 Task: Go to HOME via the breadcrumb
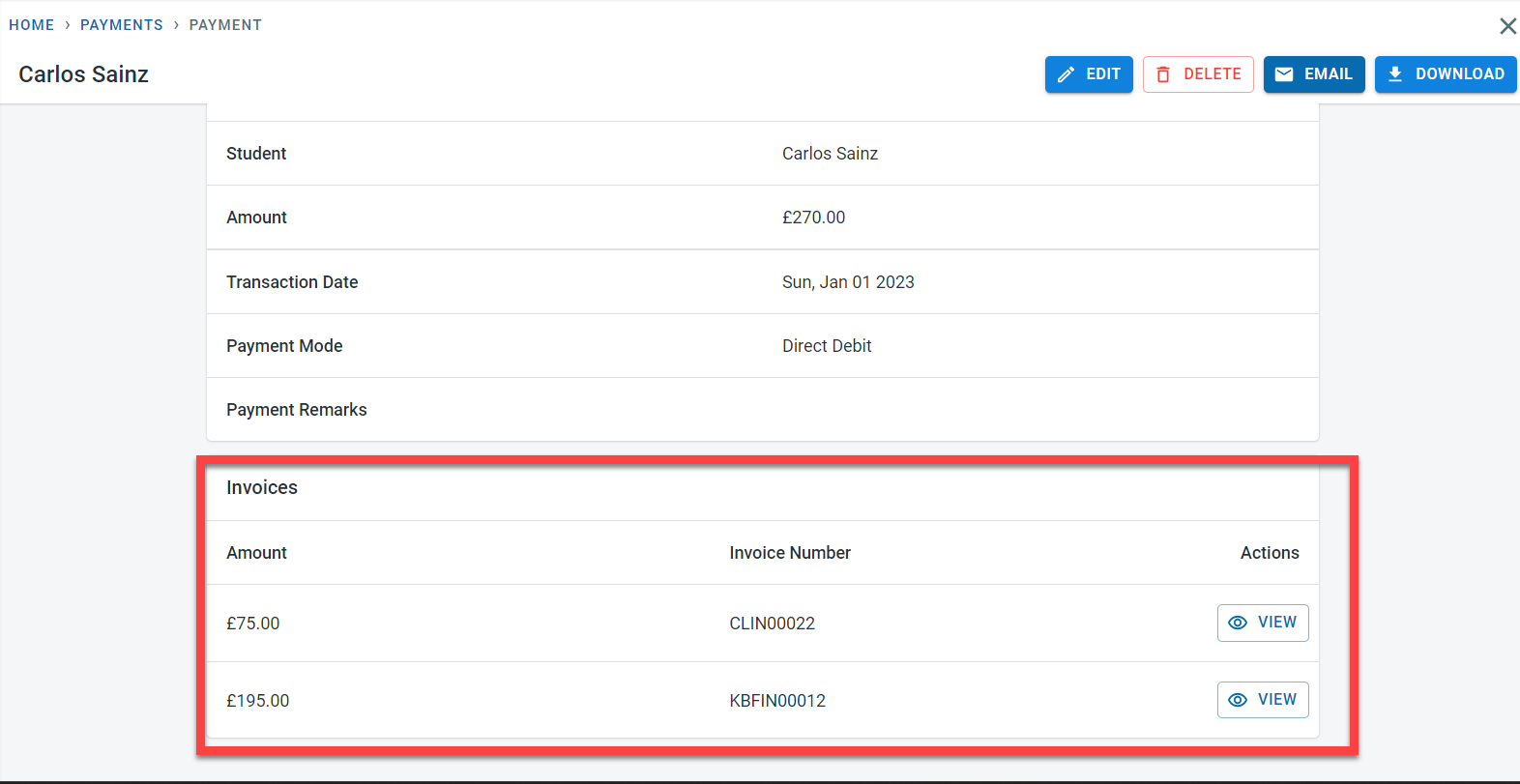point(32,25)
